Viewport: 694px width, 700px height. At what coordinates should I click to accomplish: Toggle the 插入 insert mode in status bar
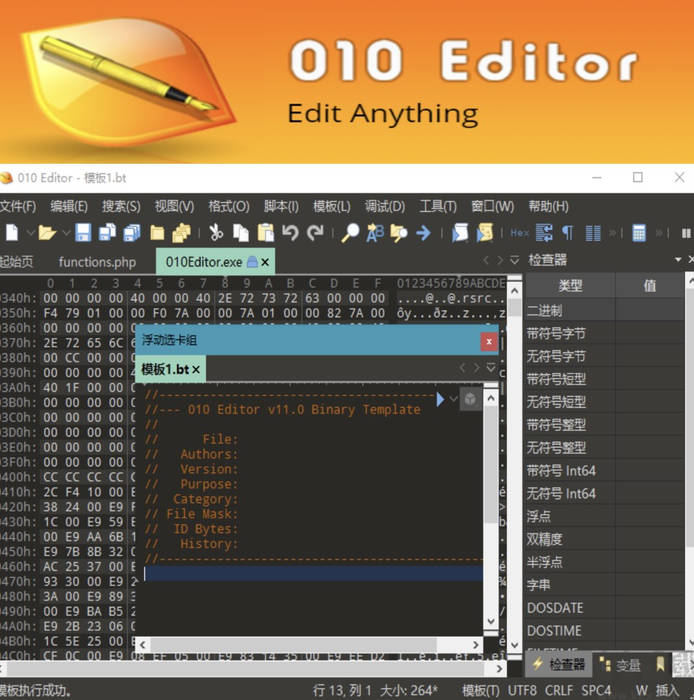coord(667,690)
